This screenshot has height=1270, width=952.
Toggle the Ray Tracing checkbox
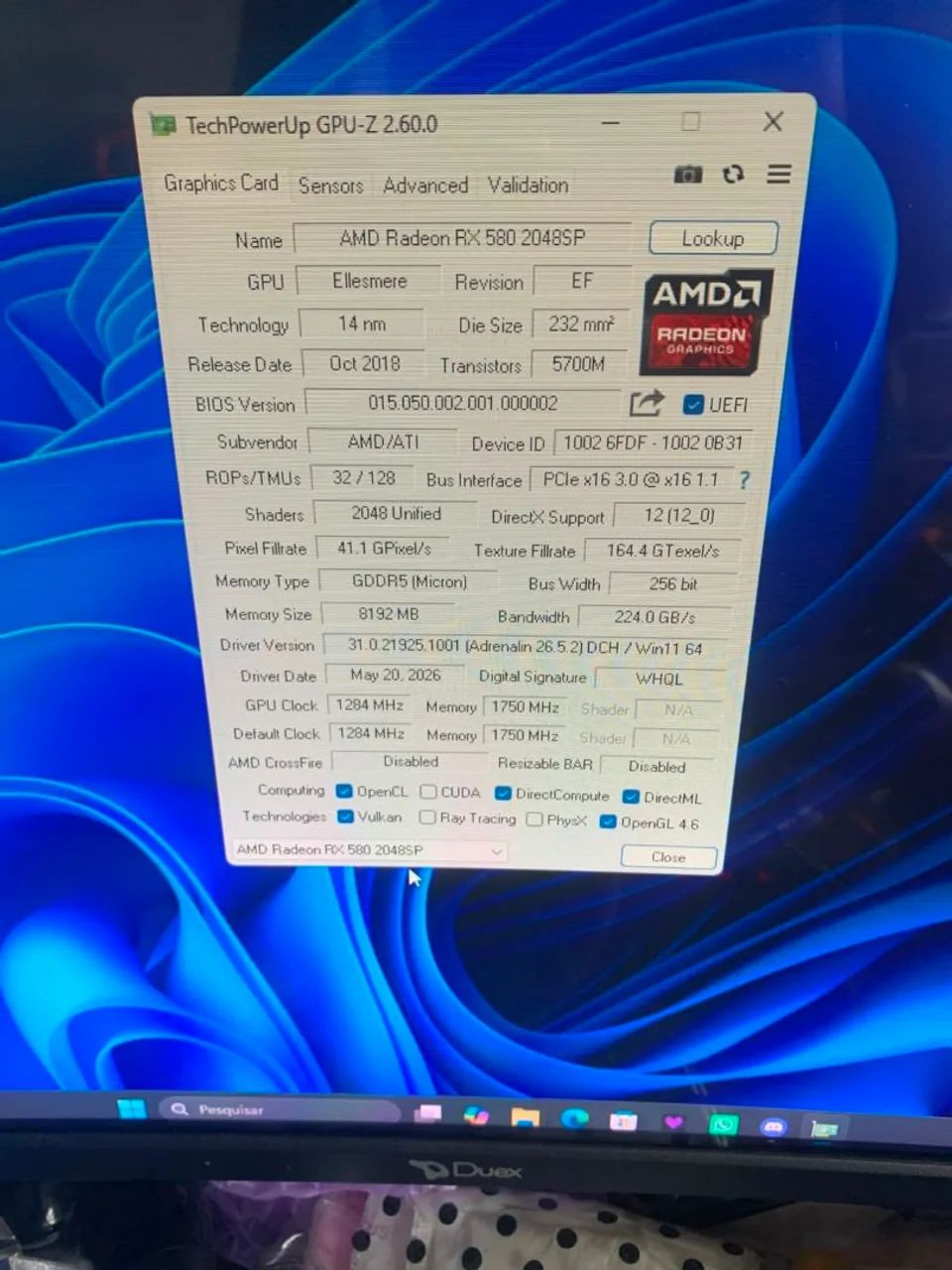427,818
